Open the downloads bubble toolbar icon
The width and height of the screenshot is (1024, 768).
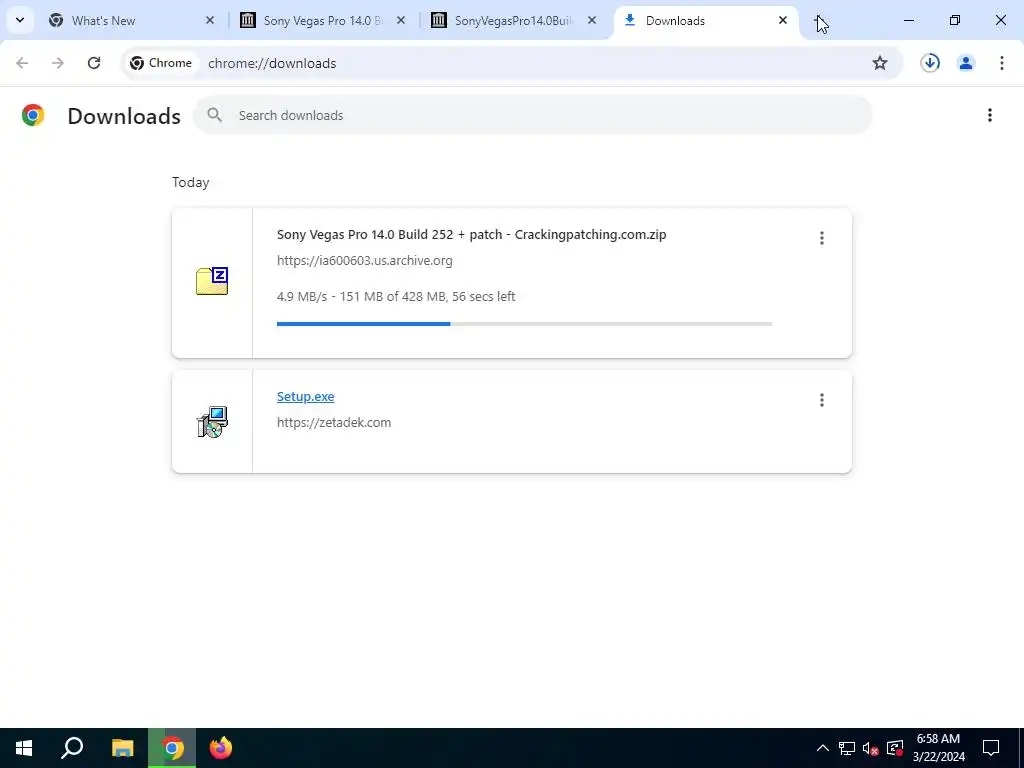click(930, 63)
